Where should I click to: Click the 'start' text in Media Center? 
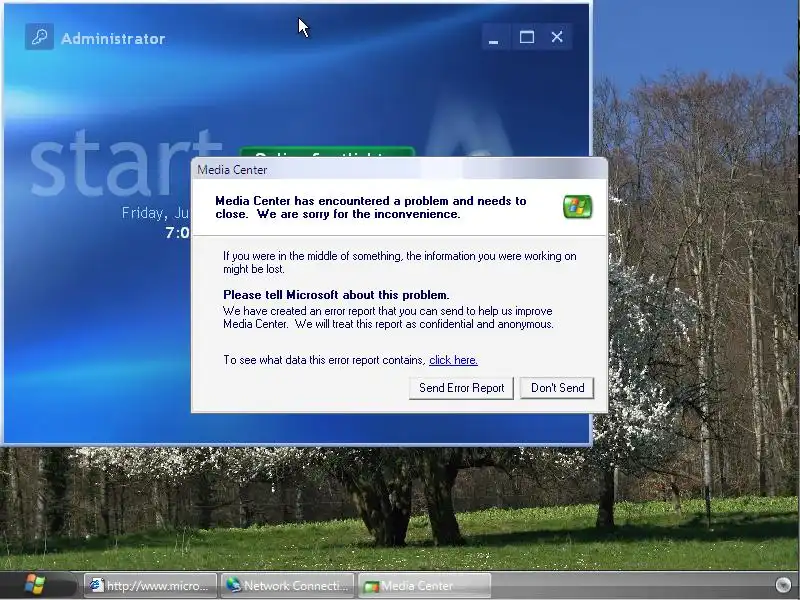tap(125, 163)
